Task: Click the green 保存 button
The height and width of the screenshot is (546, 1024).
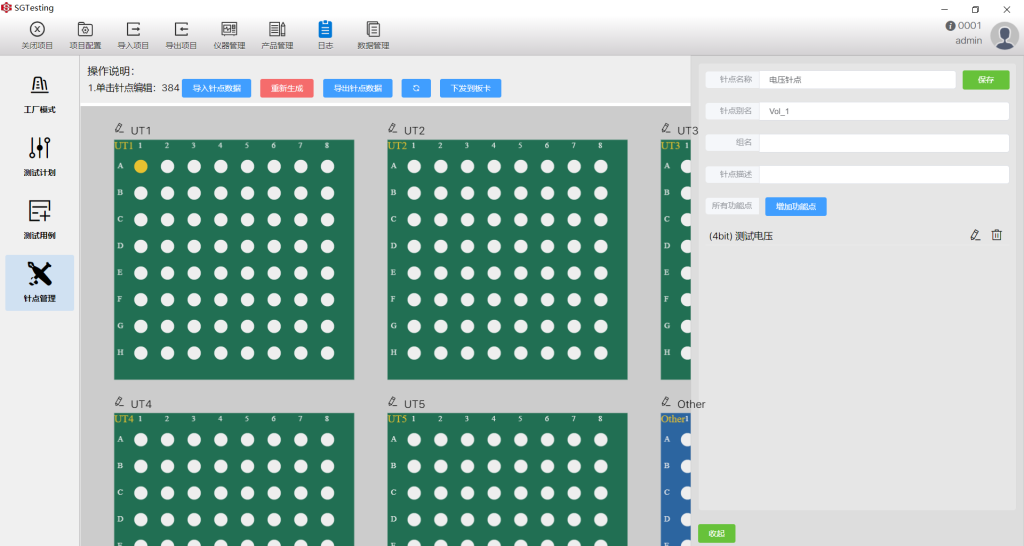Action: tap(986, 80)
